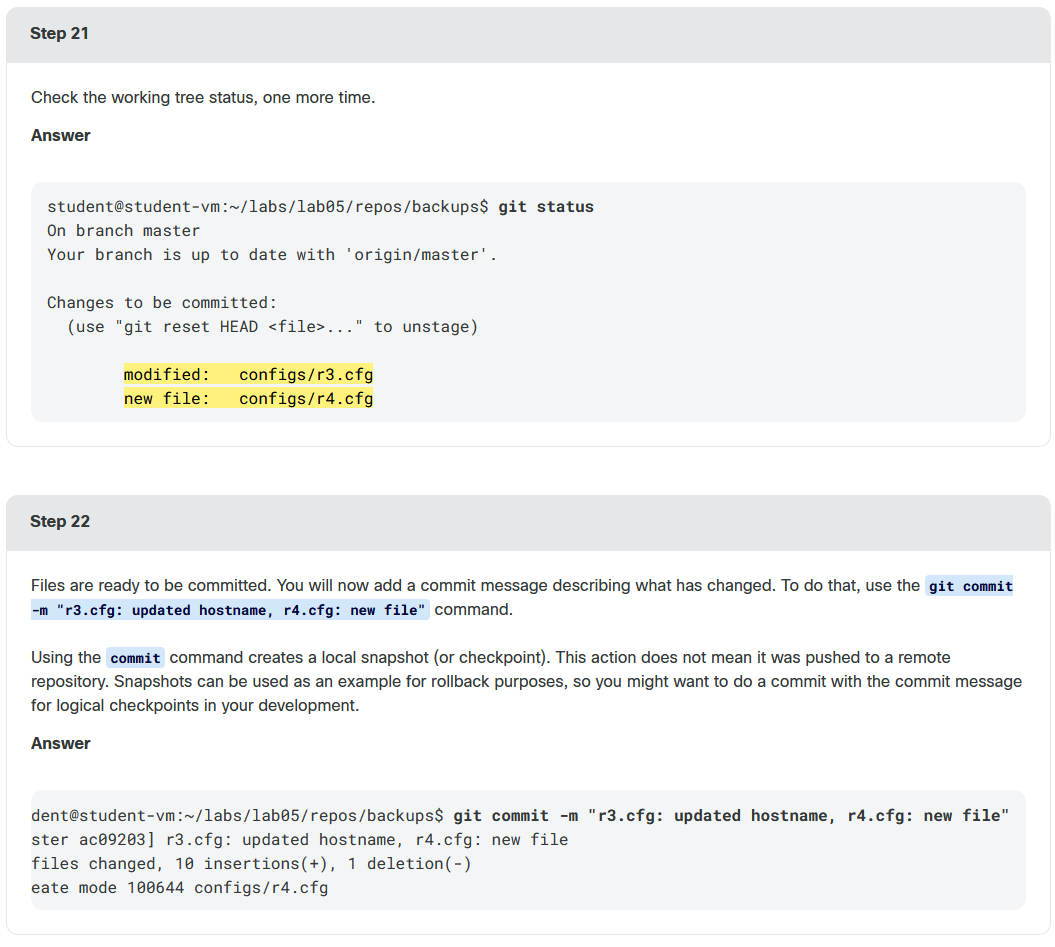This screenshot has height=947, width=1055.
Task: Click the Answer label under Step 22
Action: pyautogui.click(x=61, y=743)
